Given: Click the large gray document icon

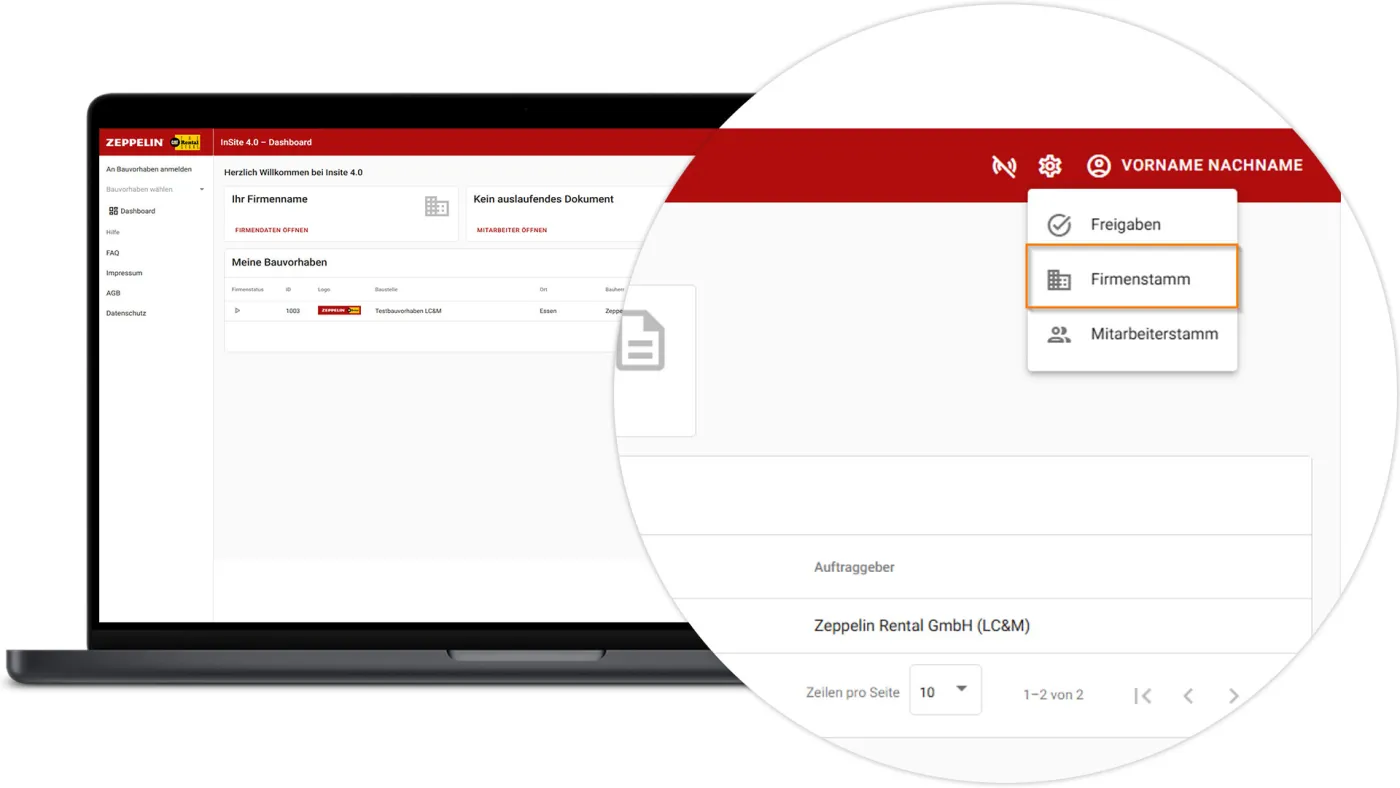Looking at the screenshot, I should pyautogui.click(x=640, y=341).
